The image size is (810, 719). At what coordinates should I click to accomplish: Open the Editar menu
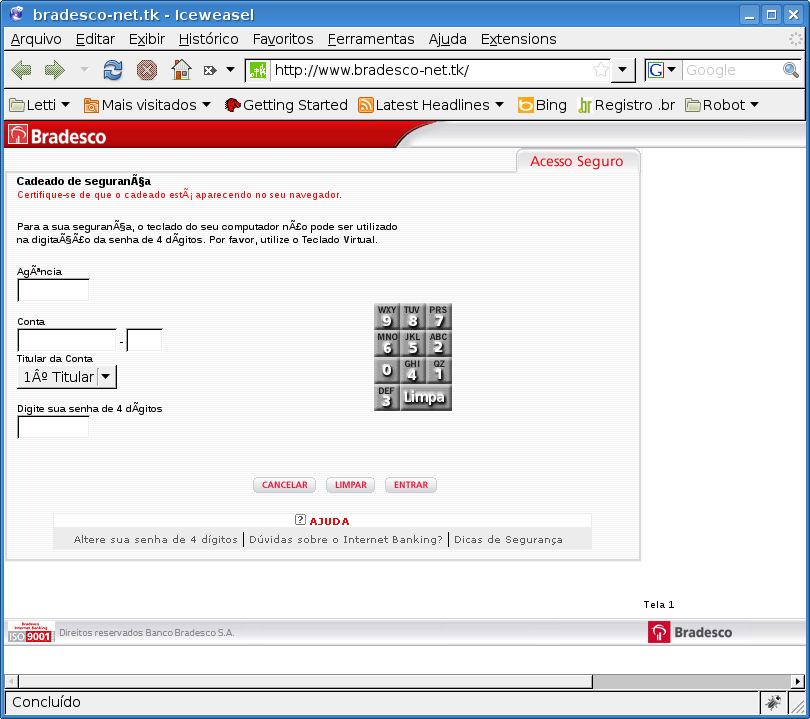tap(95, 39)
